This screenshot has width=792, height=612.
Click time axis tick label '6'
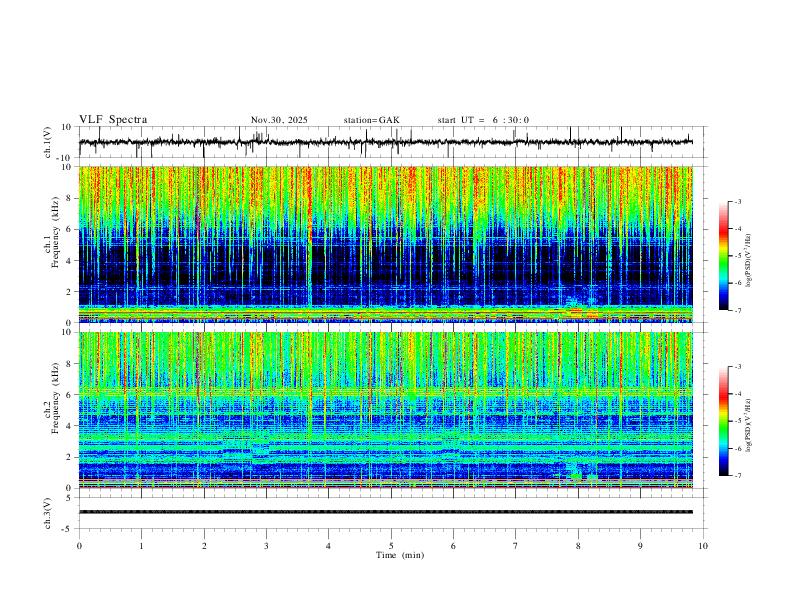pyautogui.click(x=454, y=546)
